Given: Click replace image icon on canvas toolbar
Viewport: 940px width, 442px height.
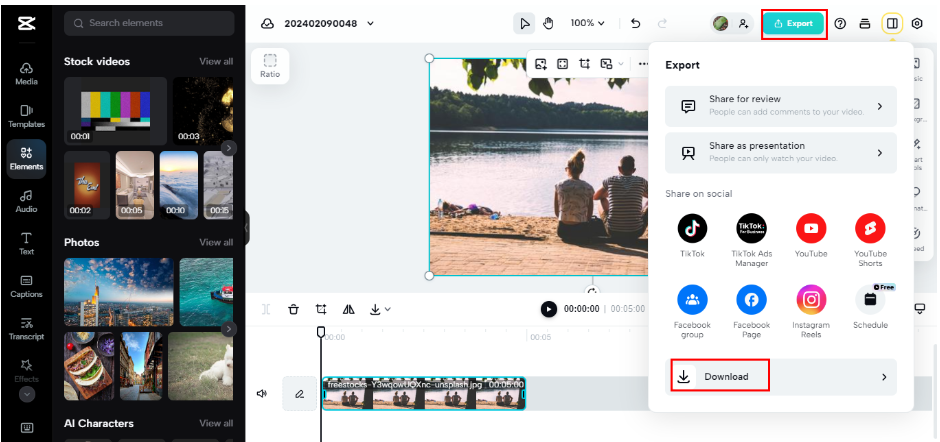Looking at the screenshot, I should click(x=541, y=64).
